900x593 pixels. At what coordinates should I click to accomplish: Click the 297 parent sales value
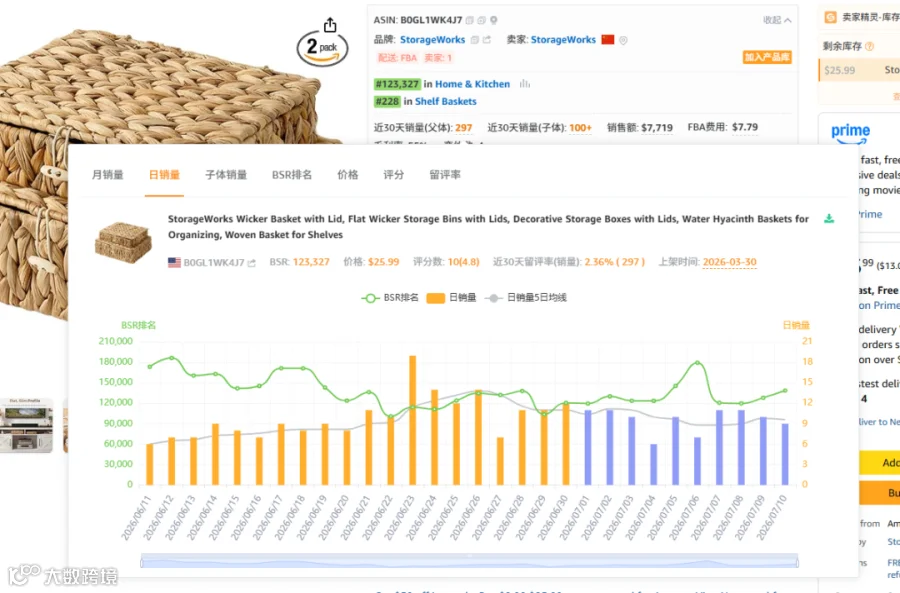(x=464, y=127)
